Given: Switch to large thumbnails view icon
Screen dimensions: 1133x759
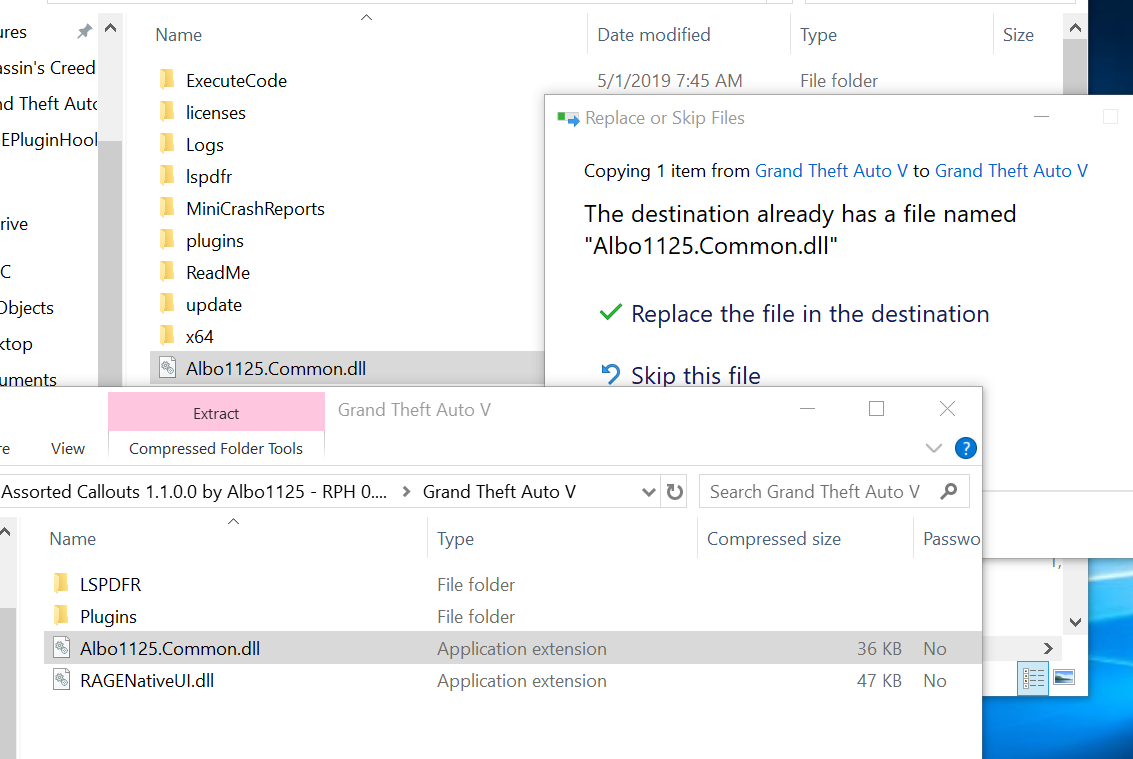Looking at the screenshot, I should (x=1064, y=678).
